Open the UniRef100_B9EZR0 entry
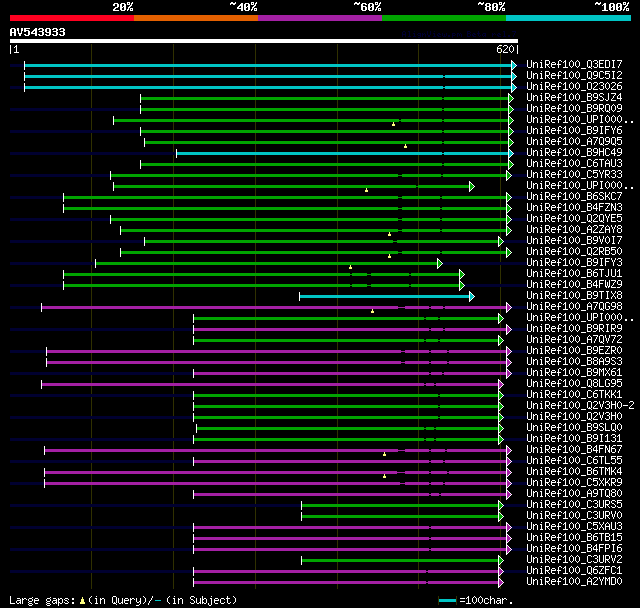This screenshot has width=640, height=608. (574, 351)
